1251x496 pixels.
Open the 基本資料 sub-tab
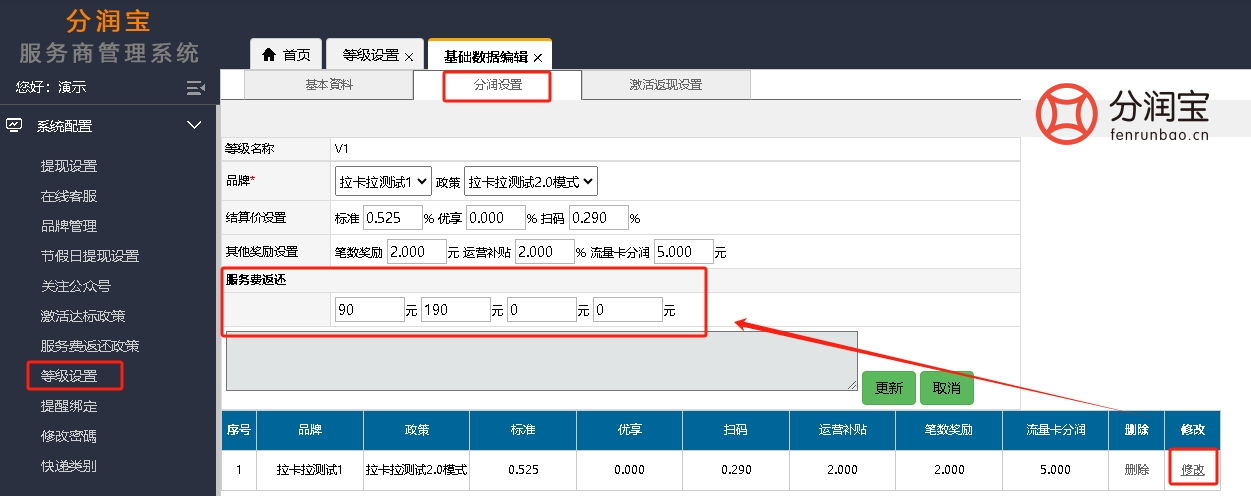coord(328,85)
